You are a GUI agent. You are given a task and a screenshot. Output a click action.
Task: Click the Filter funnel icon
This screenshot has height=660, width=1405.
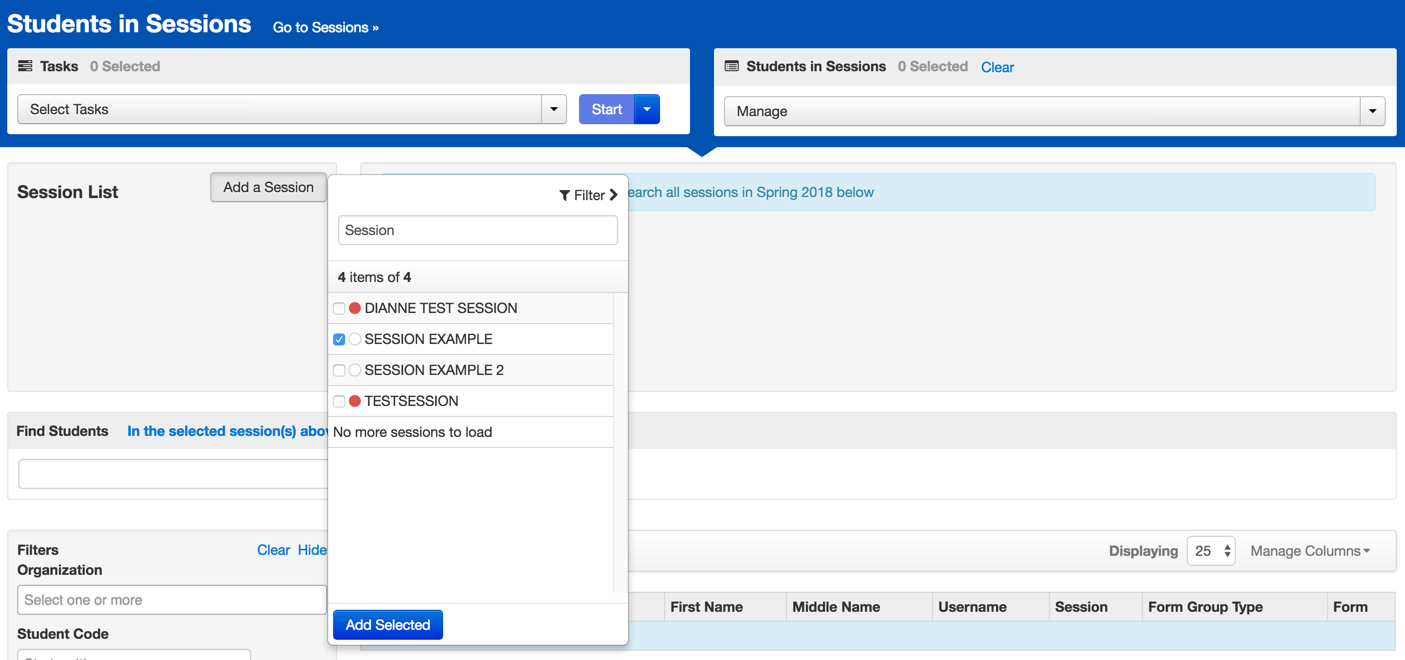(565, 195)
